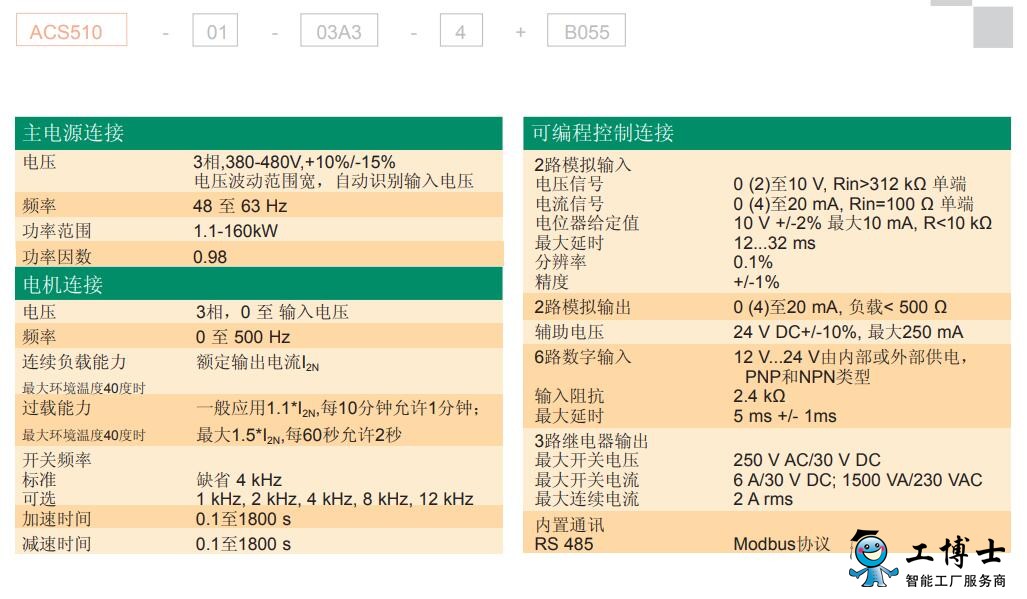This screenshot has height=599, width=1027.
Task: Click the 10 V +/-2% 最大10 mA value
Action: pyautogui.click(x=863, y=223)
